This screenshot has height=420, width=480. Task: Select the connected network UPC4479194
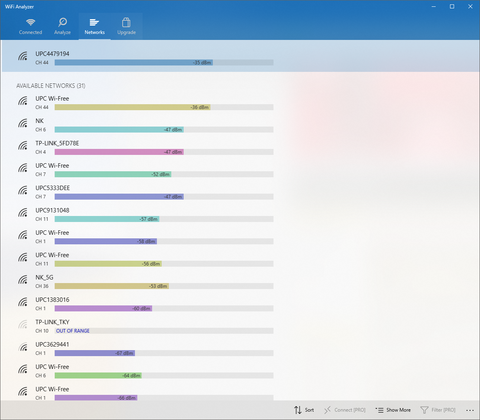53,54
